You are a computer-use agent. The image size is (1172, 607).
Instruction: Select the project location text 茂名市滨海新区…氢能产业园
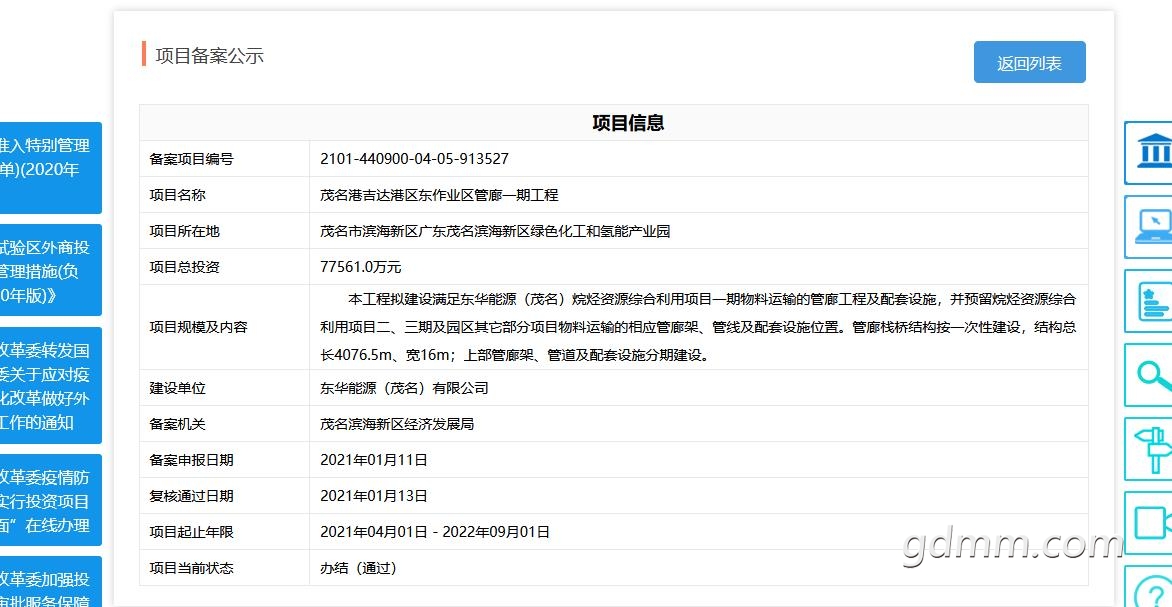pos(495,231)
